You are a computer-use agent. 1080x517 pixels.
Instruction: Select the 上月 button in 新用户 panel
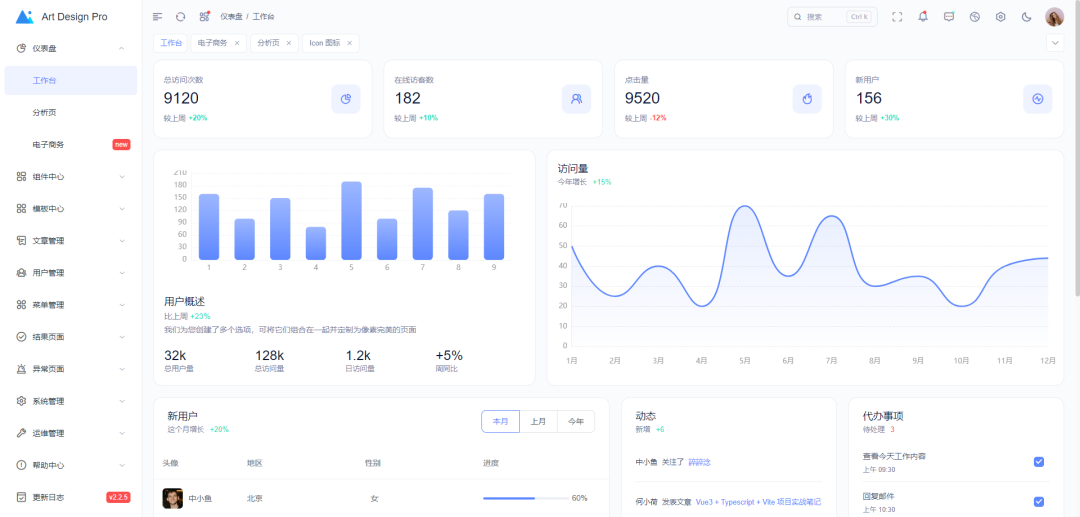538,422
